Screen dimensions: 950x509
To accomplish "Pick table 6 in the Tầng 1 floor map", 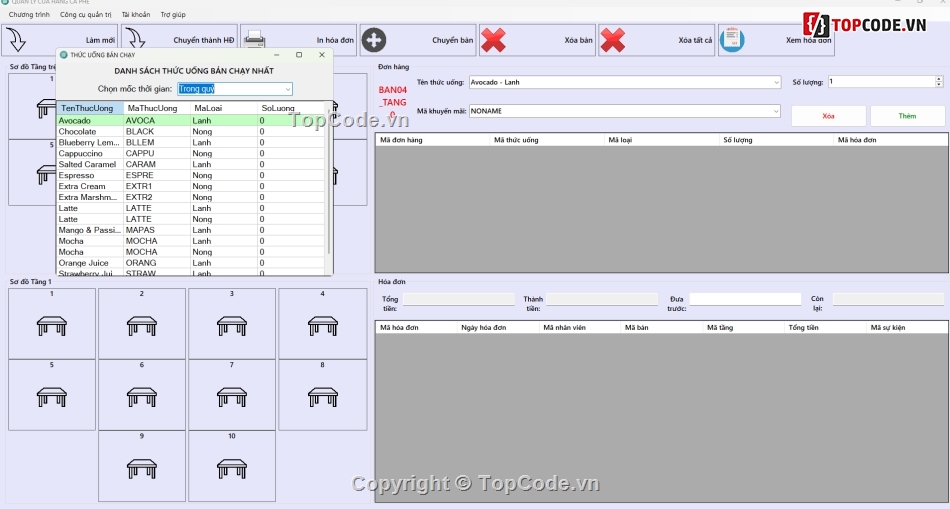I will click(x=142, y=396).
